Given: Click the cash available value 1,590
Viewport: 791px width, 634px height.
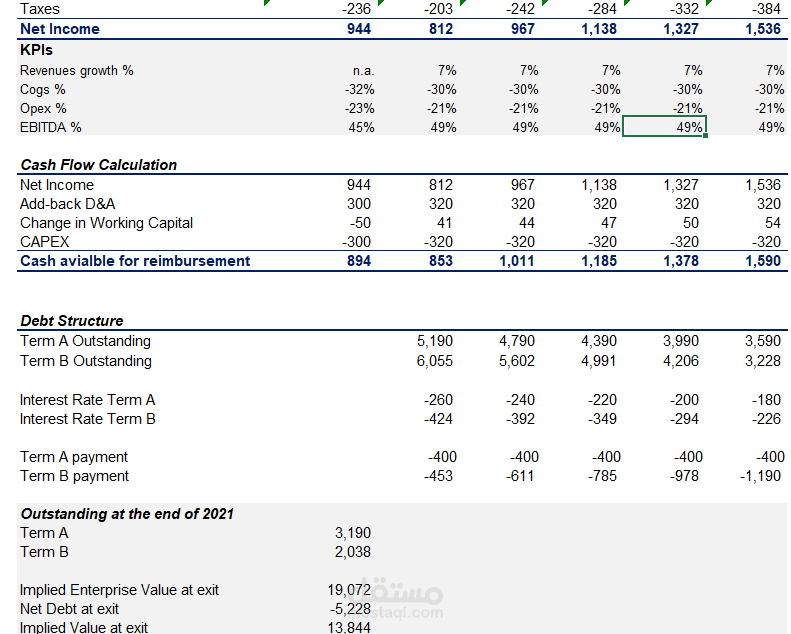Looking at the screenshot, I should coord(763,261).
